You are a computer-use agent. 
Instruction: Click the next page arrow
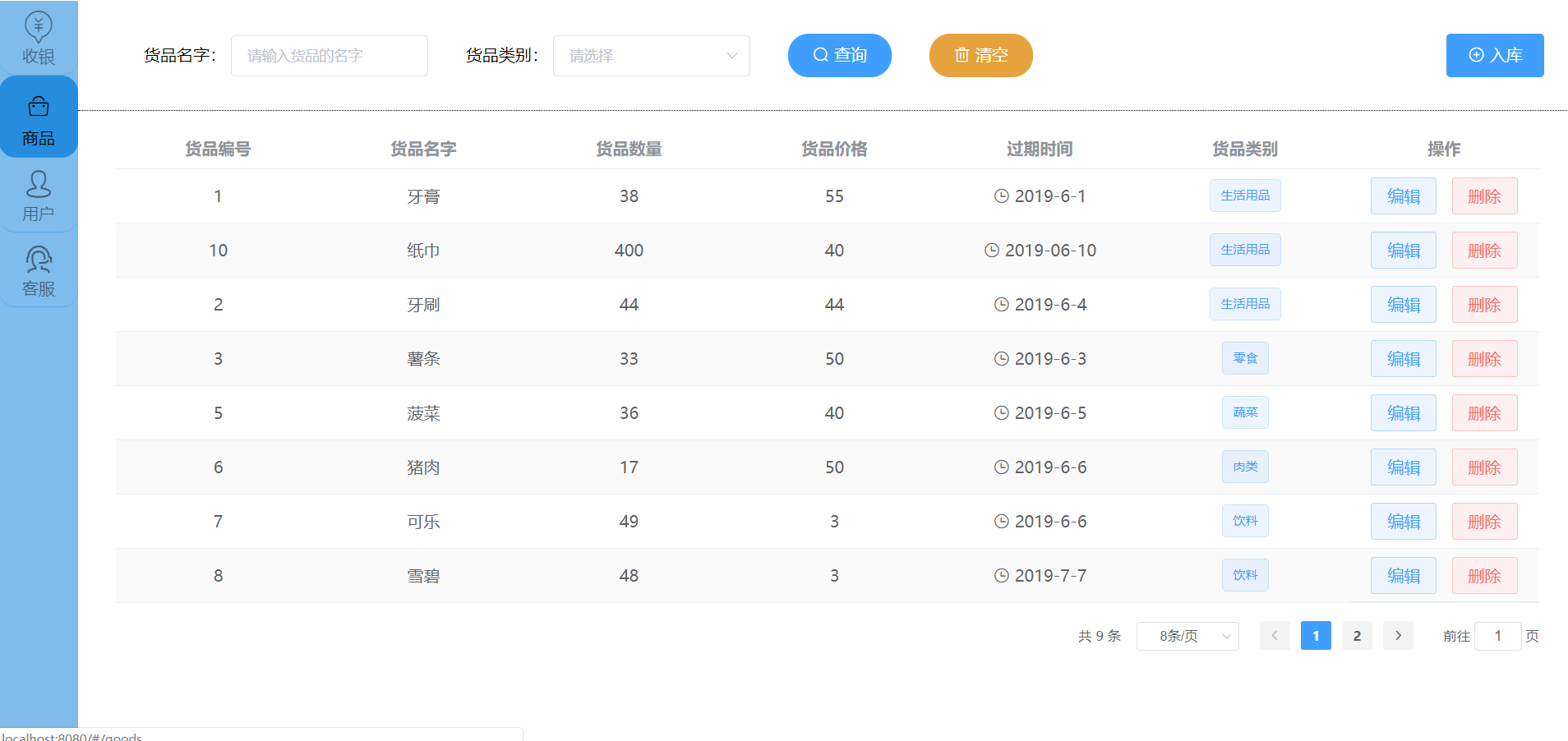tap(1398, 636)
